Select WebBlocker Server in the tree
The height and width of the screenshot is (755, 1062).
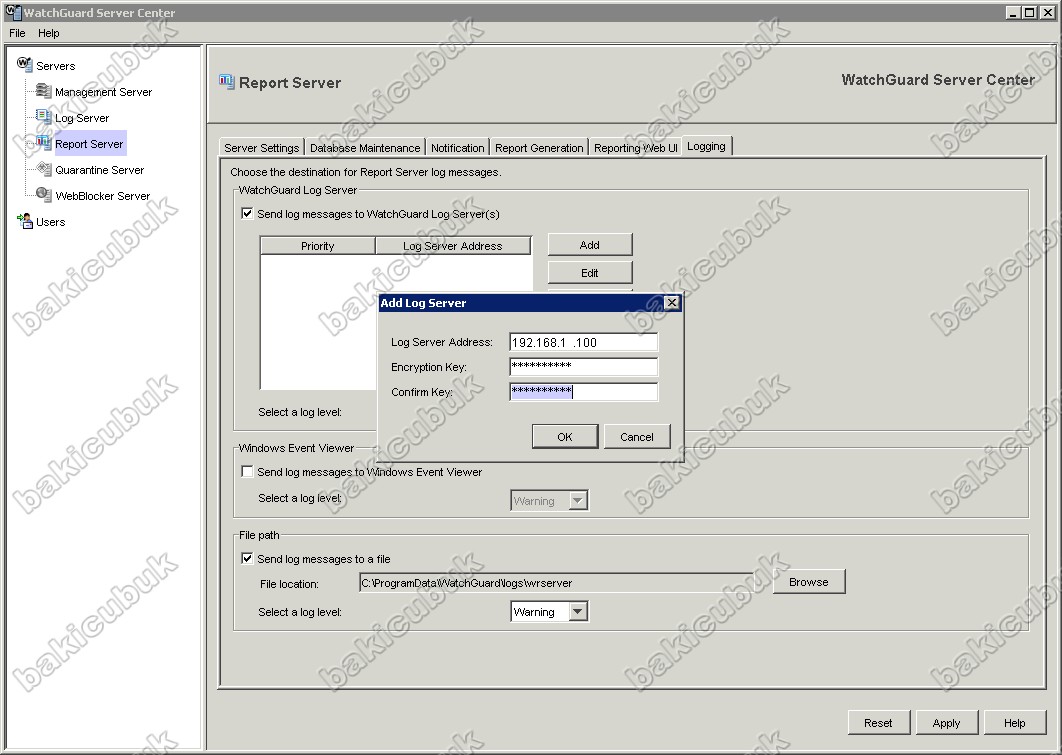102,196
